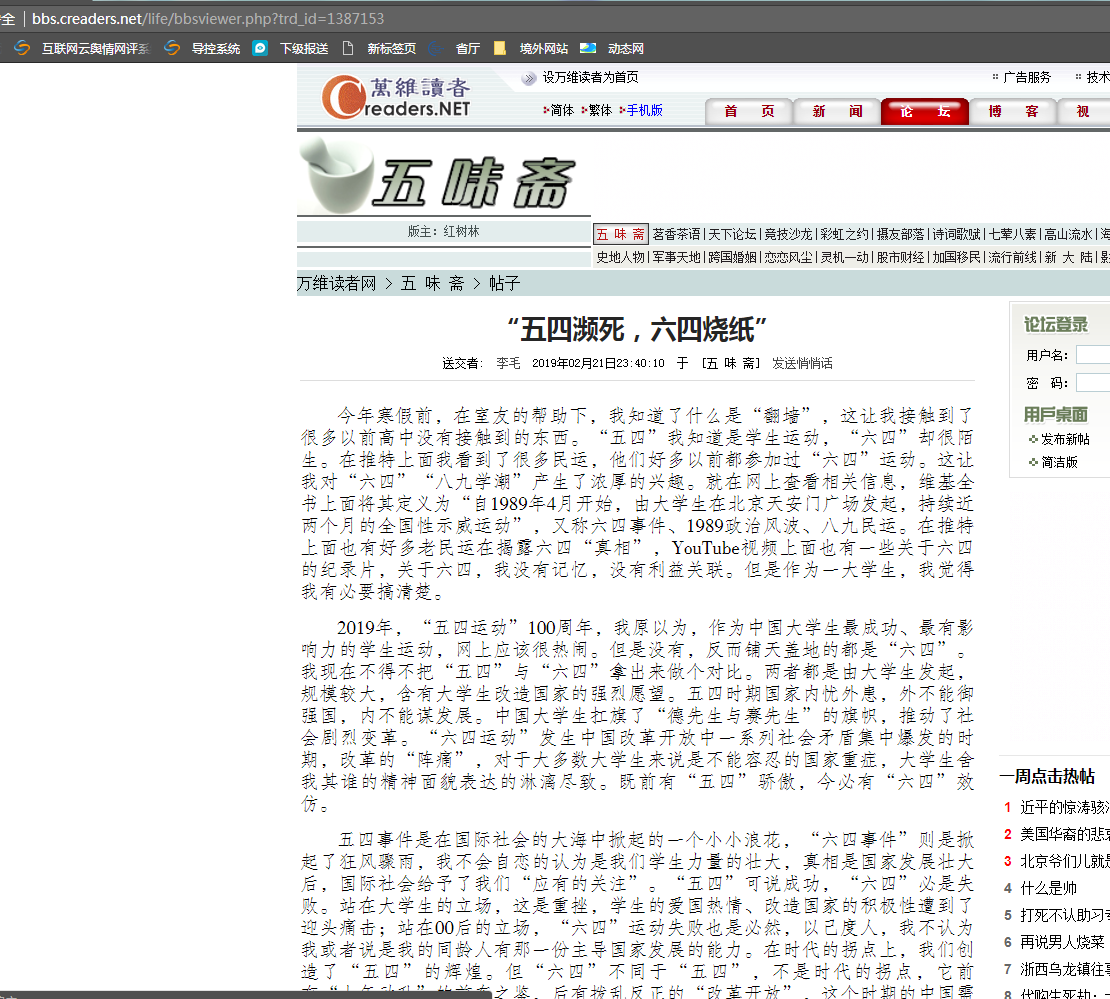Open the 竞技沙龙 forum link
Screen dimensions: 1110x999
coord(788,234)
